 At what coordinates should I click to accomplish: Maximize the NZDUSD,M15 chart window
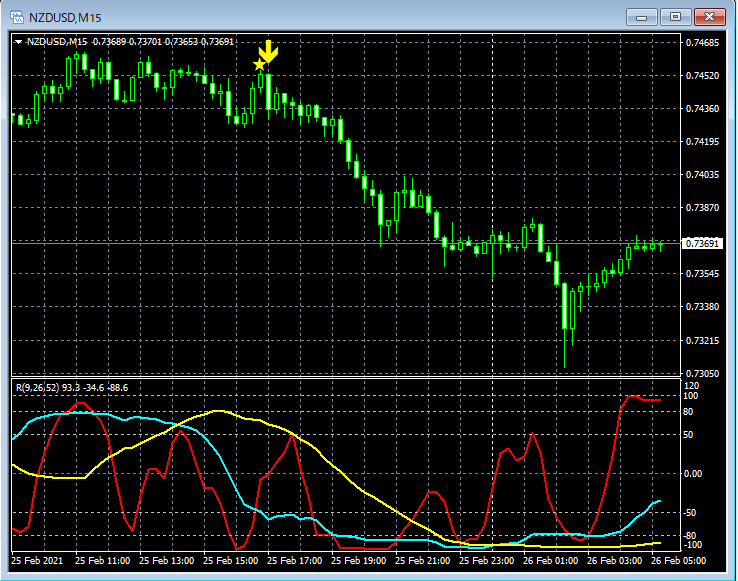[675, 17]
